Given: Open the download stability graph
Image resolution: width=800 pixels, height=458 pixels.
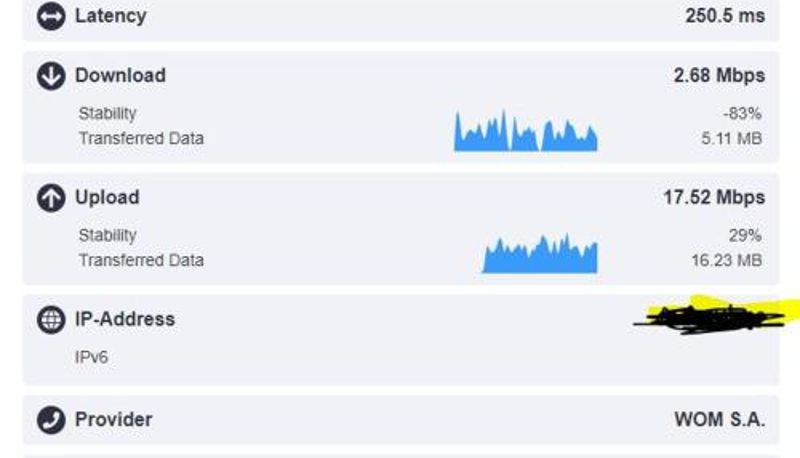Looking at the screenshot, I should click(x=525, y=132).
